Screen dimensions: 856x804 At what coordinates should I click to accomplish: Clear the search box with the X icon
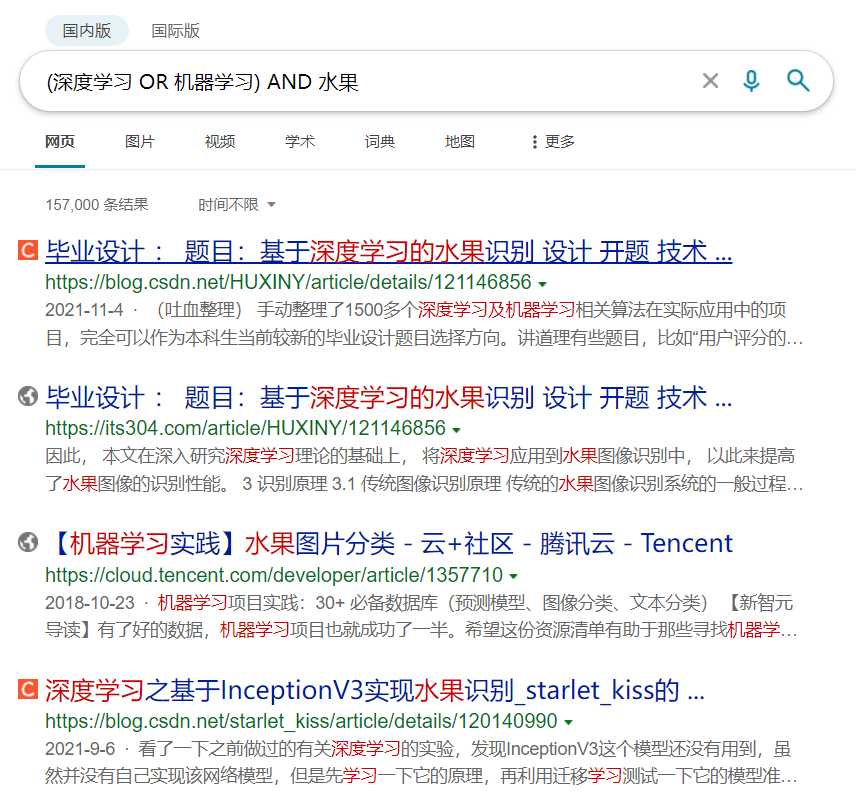[710, 81]
